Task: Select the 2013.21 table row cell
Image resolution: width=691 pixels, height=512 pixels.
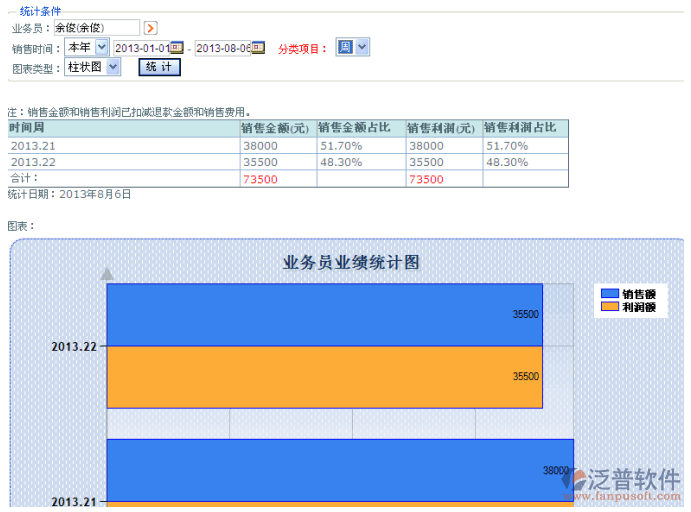Action: [122, 145]
